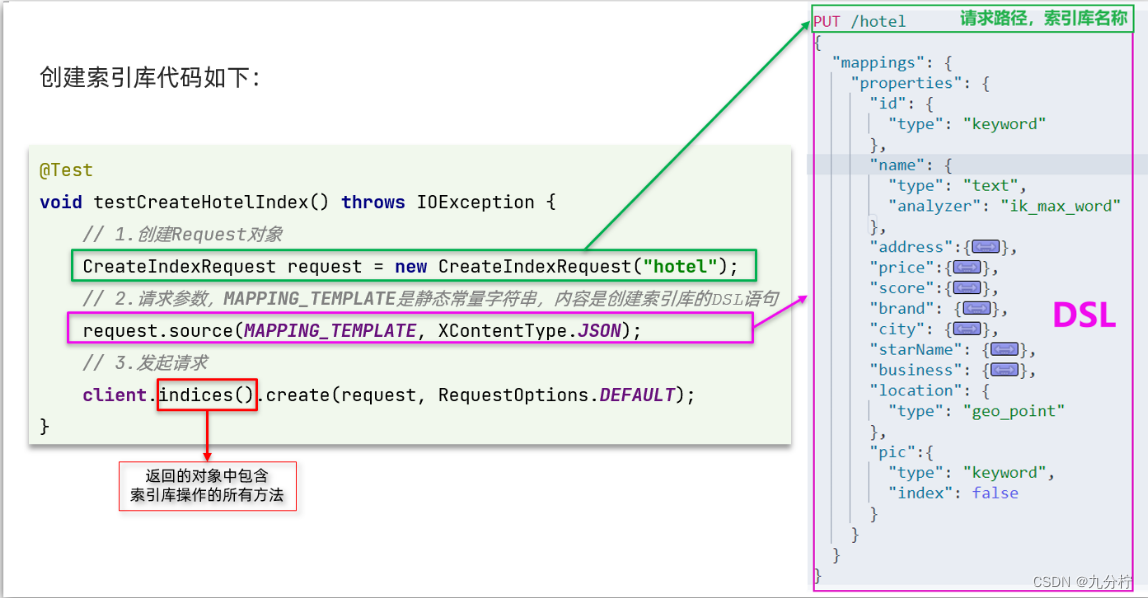This screenshot has height=598, width=1148.
Task: Expand the folded "starName" field
Action: pyautogui.click(x=1004, y=350)
